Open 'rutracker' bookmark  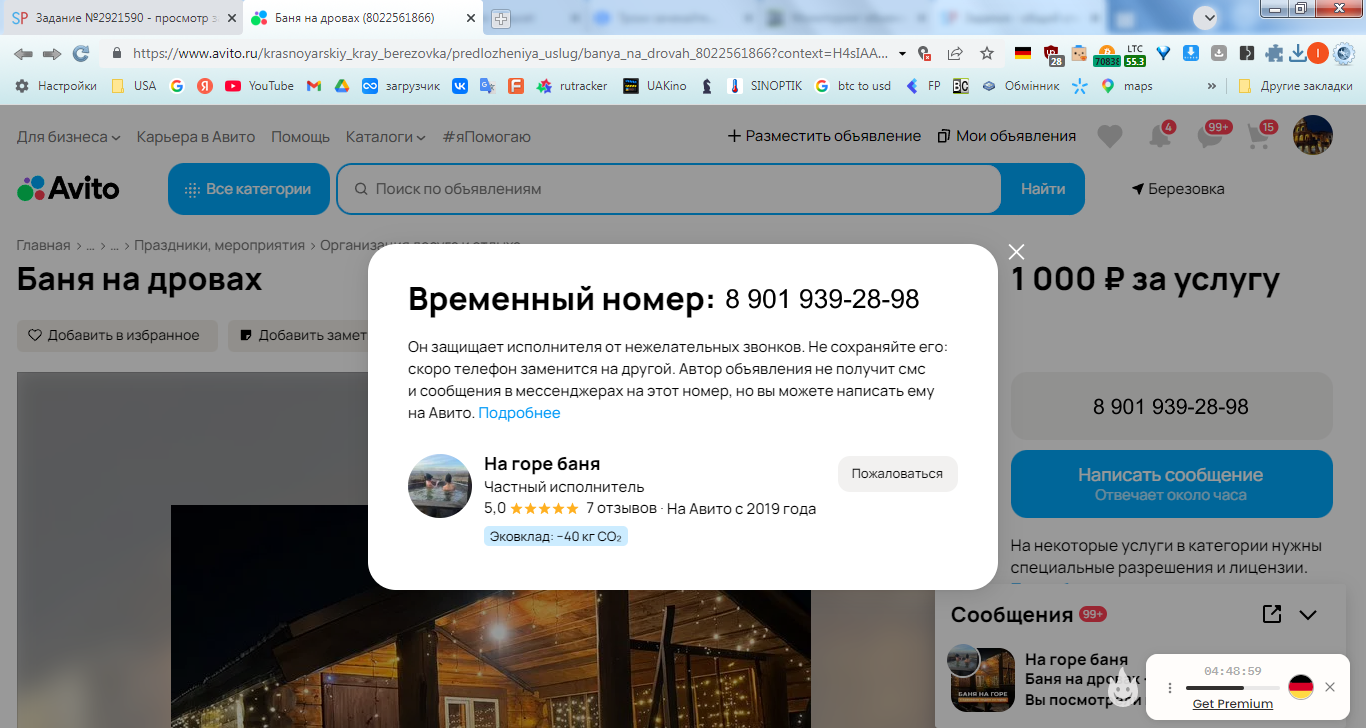tap(572, 86)
